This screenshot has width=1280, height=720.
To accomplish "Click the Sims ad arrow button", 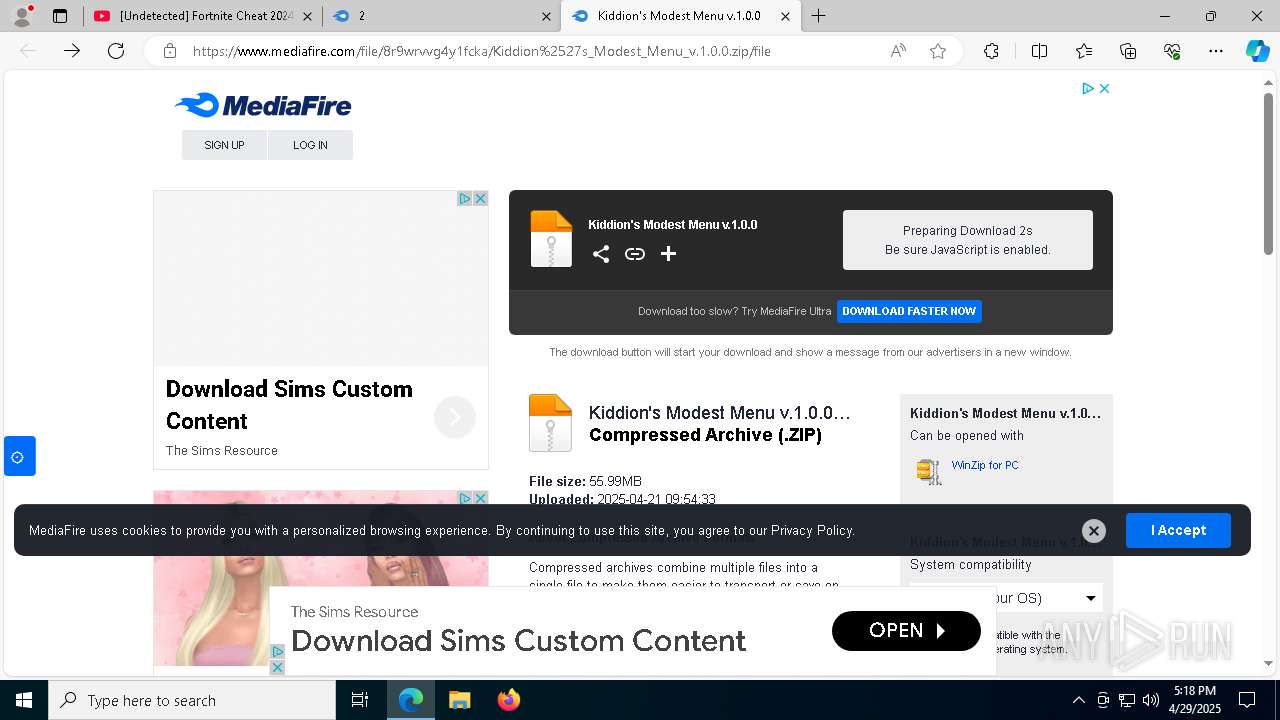I will tap(454, 417).
